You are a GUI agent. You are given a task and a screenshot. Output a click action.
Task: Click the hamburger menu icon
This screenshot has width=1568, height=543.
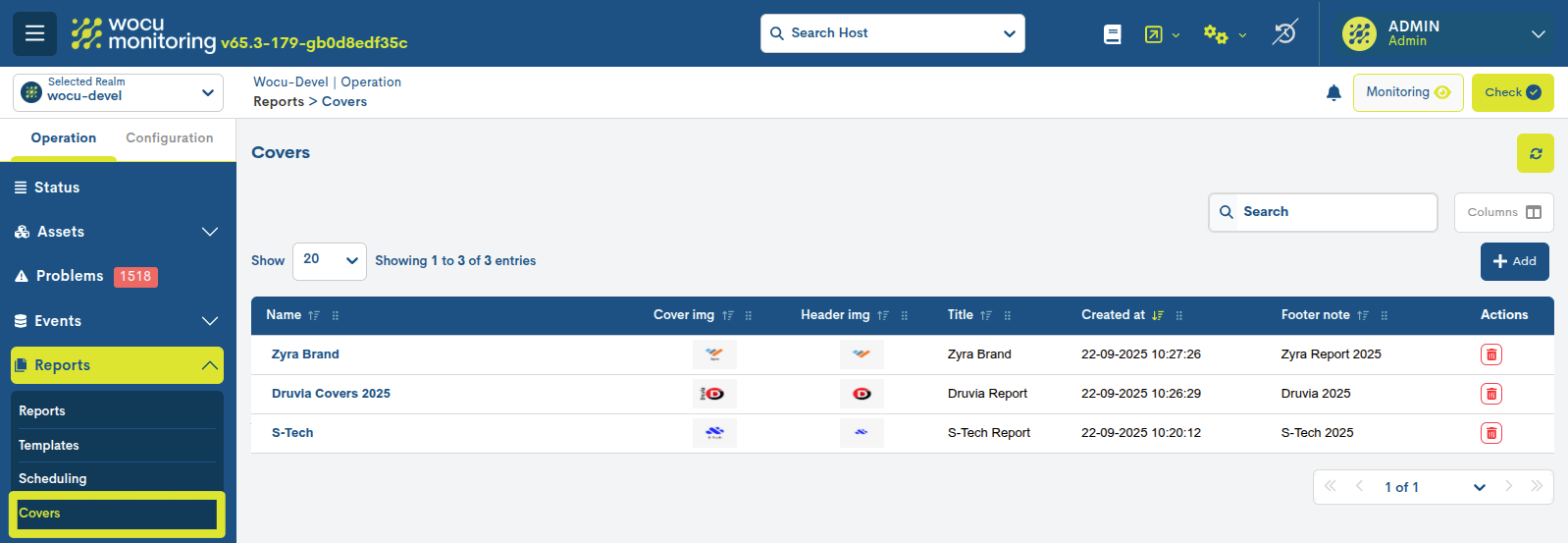[x=34, y=33]
